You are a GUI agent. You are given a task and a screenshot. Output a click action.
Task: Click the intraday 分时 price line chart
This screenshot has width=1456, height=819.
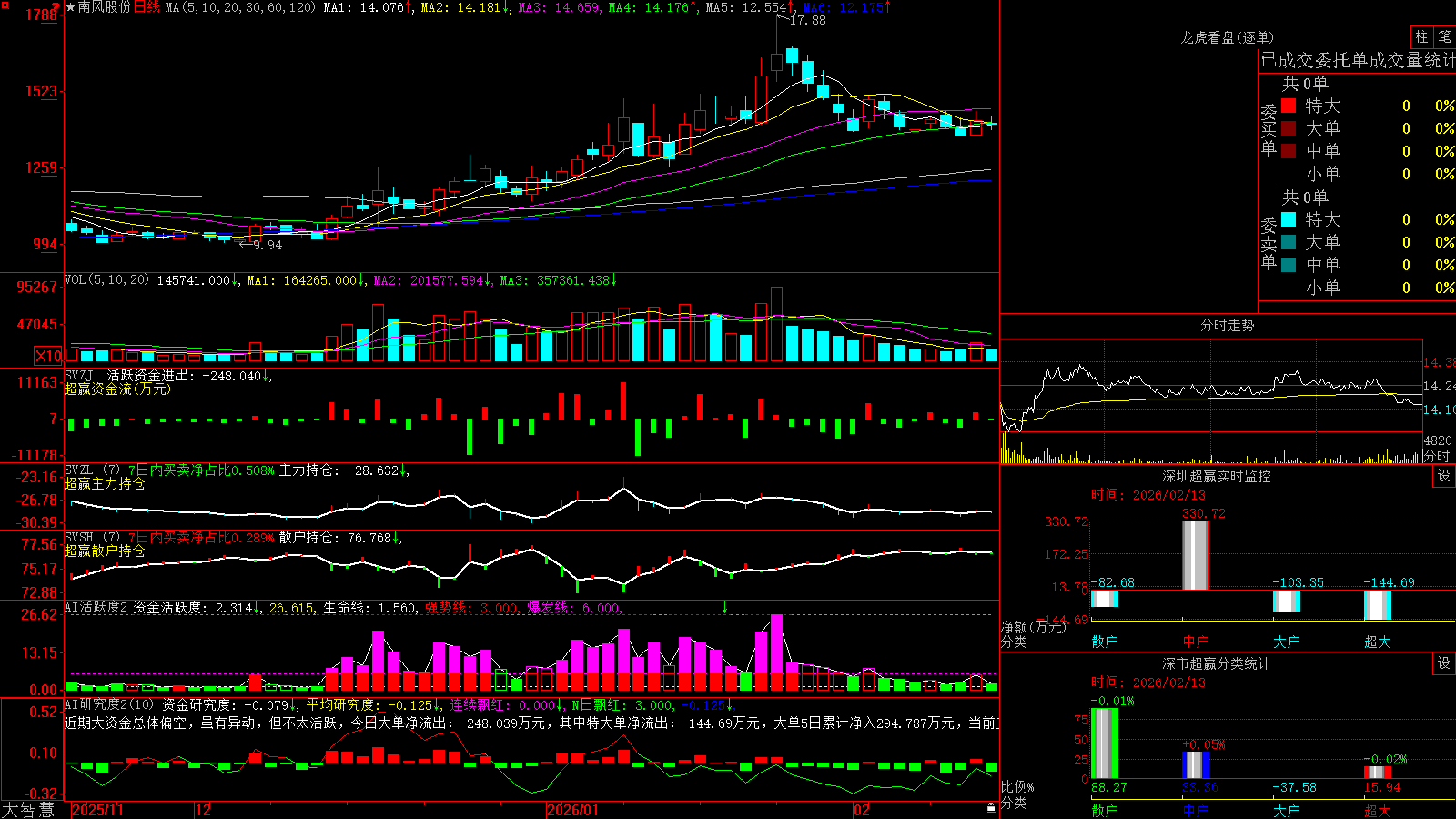[x=1211, y=387]
